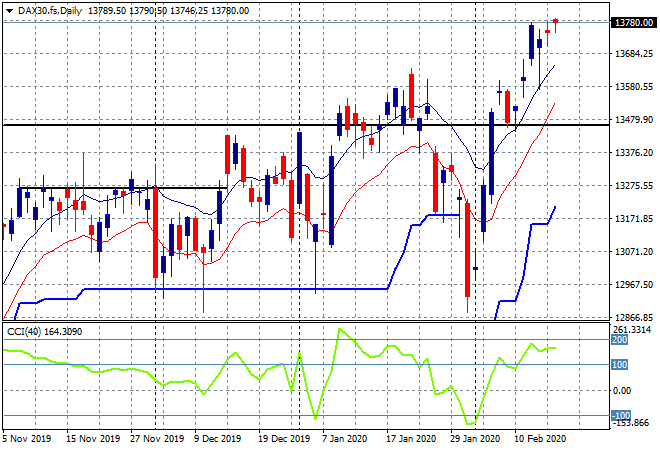Click the 7 Jan 2020 date label

(x=344, y=439)
